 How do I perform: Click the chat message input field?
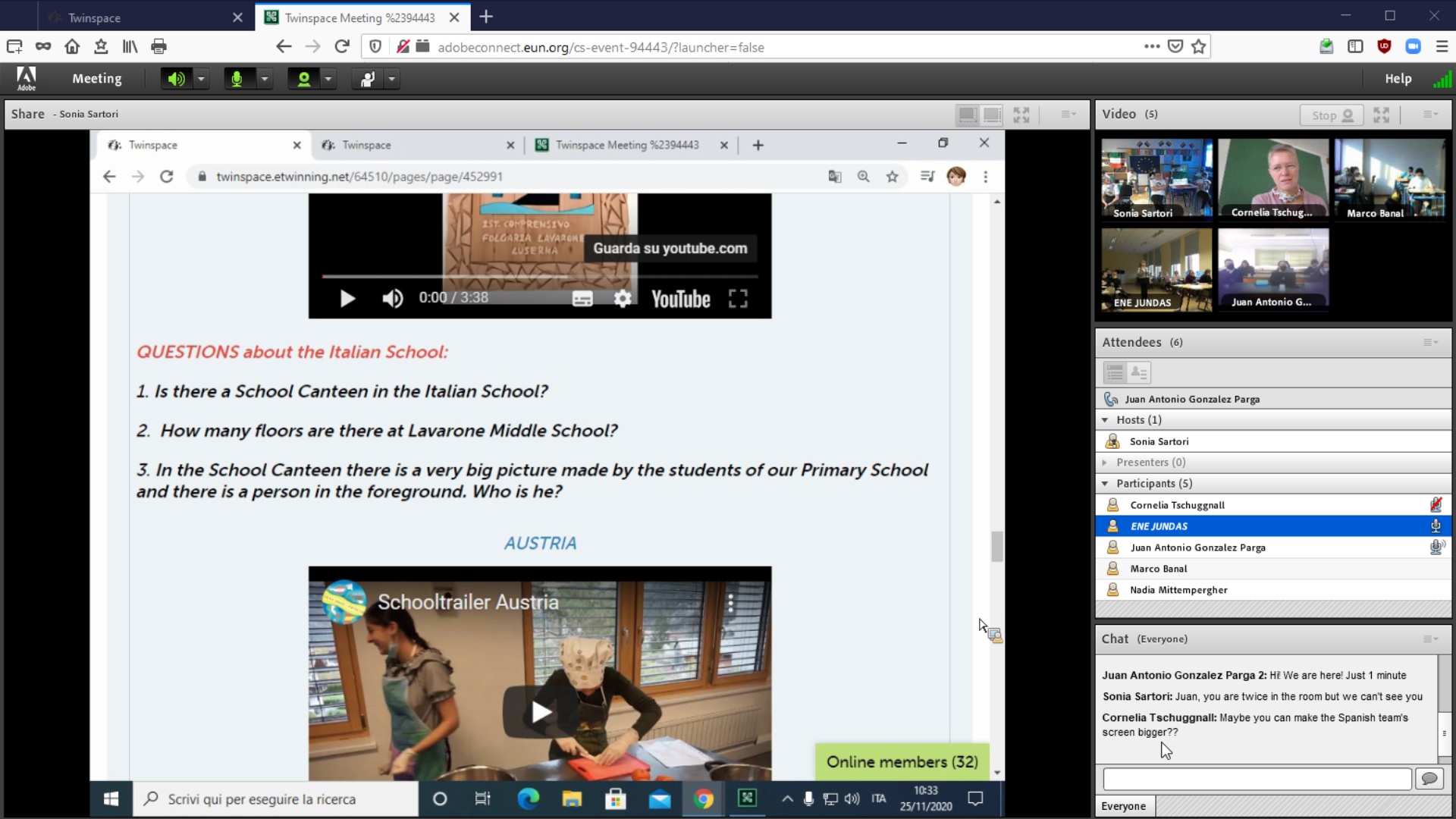point(1257,779)
